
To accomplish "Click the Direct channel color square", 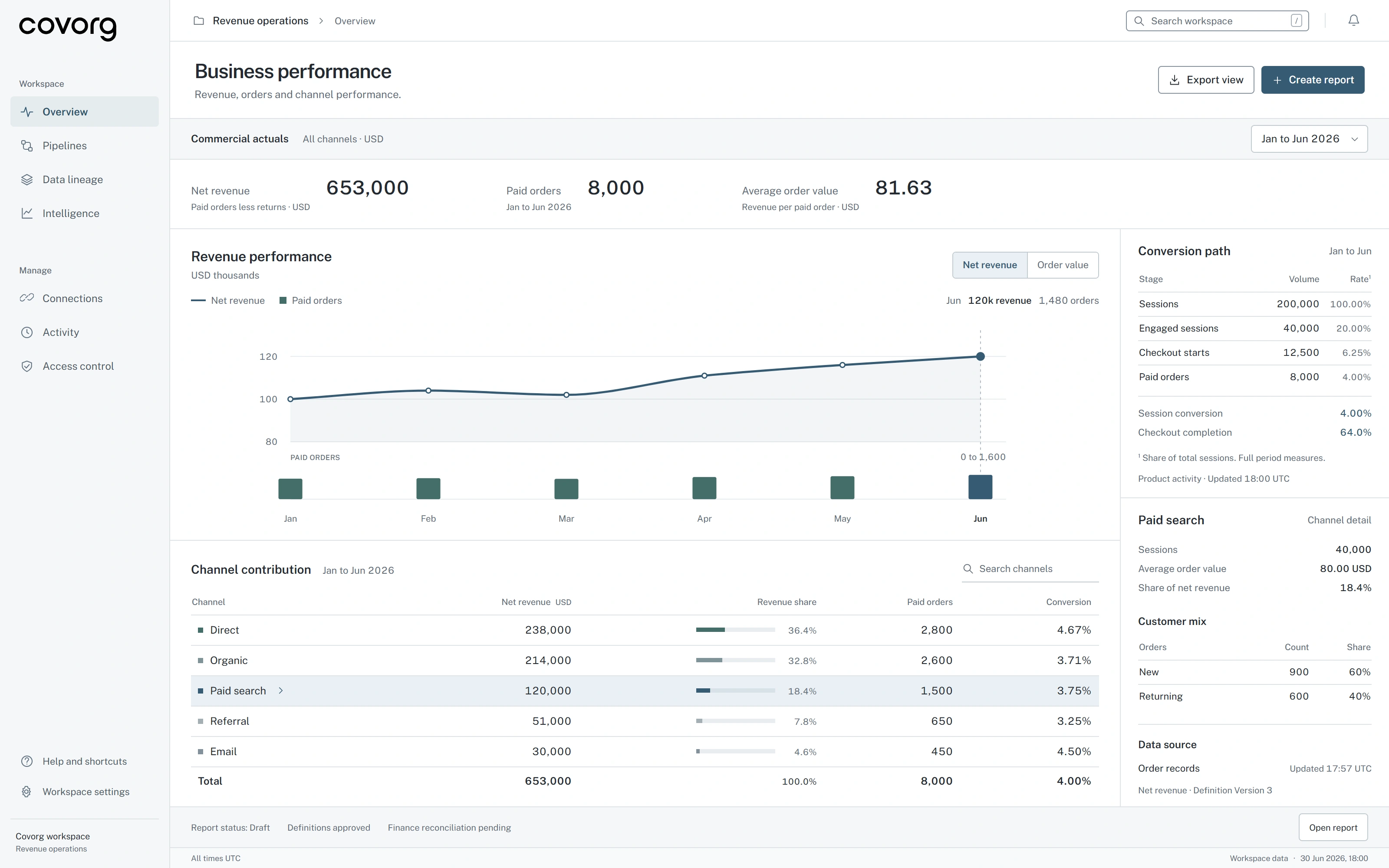I will 200,630.
